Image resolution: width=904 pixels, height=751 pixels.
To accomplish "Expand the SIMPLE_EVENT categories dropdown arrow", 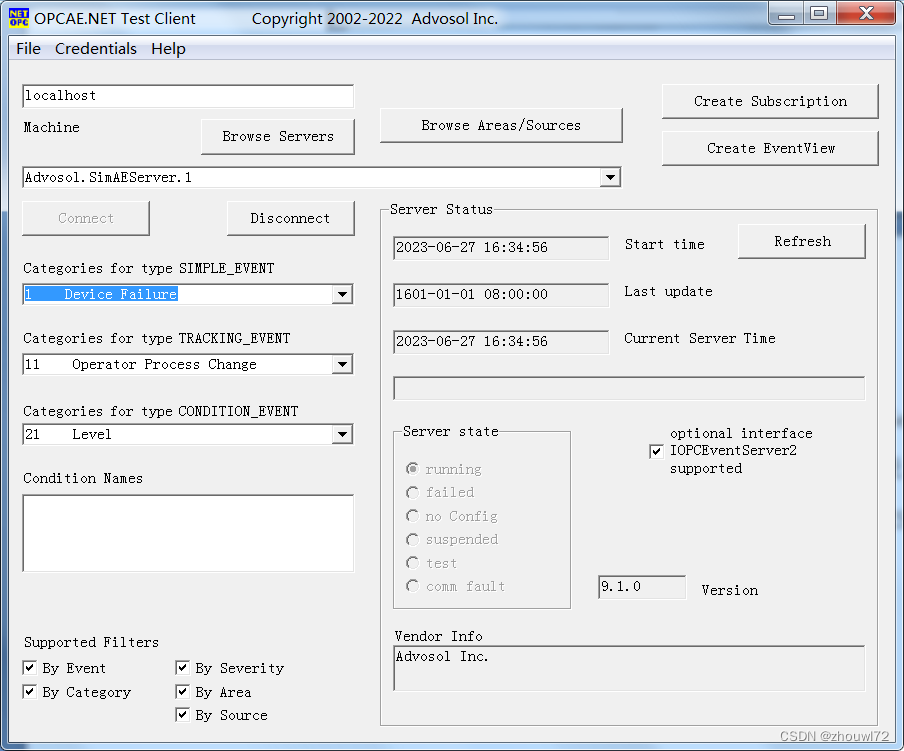I will coord(342,295).
